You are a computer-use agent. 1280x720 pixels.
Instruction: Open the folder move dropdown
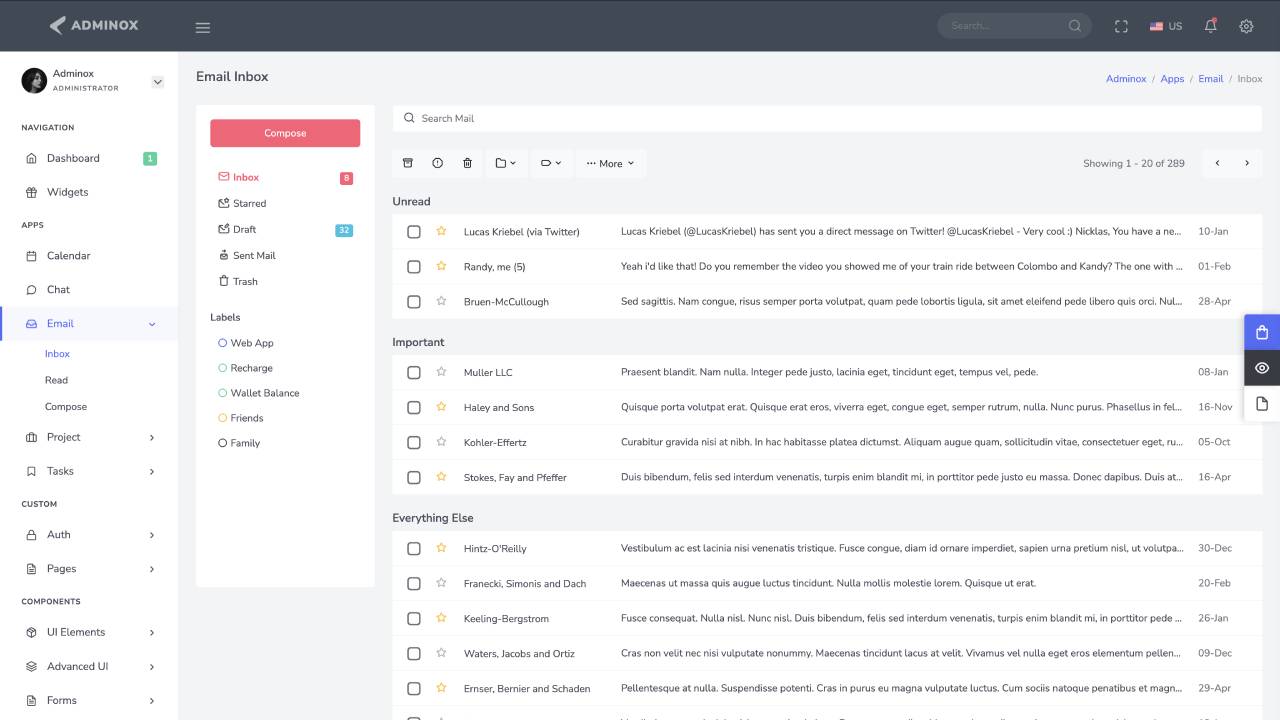tap(506, 163)
